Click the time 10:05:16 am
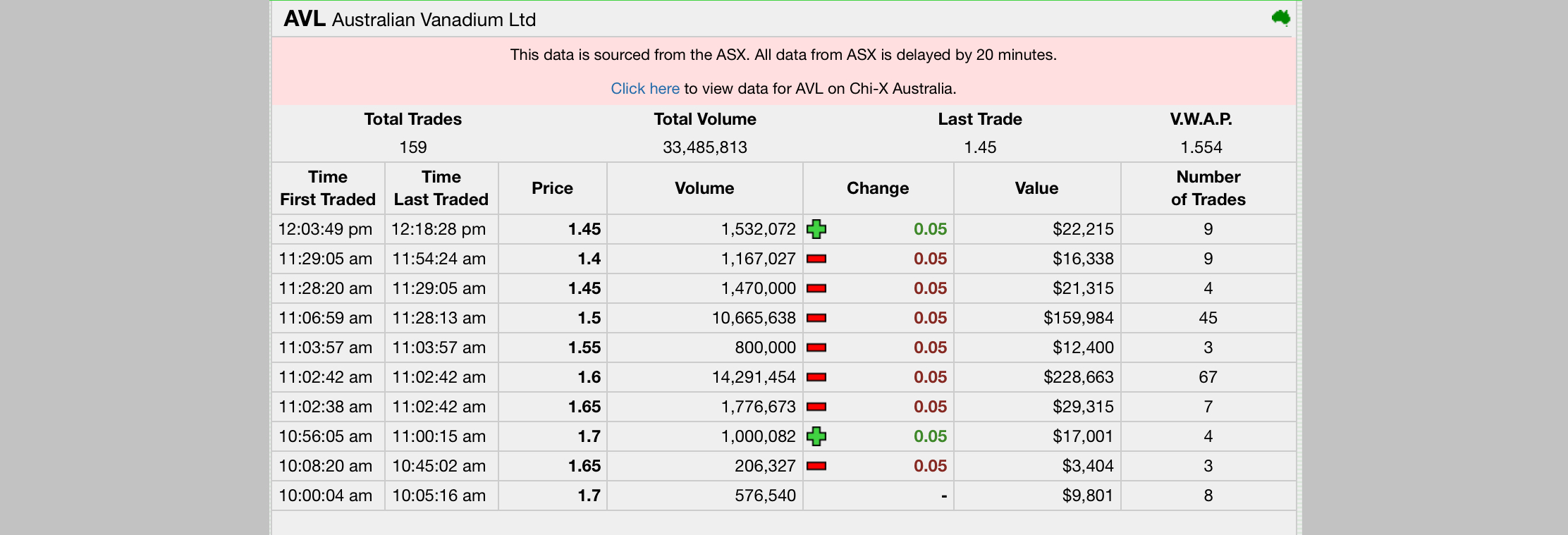This screenshot has width=1568, height=535. (x=439, y=496)
